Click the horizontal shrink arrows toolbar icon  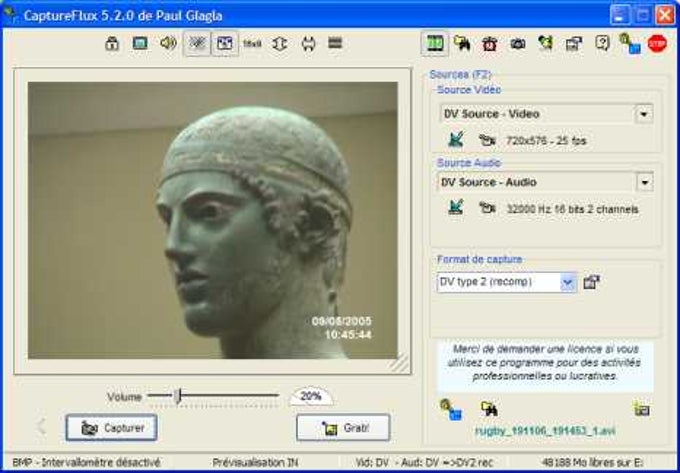(x=308, y=44)
